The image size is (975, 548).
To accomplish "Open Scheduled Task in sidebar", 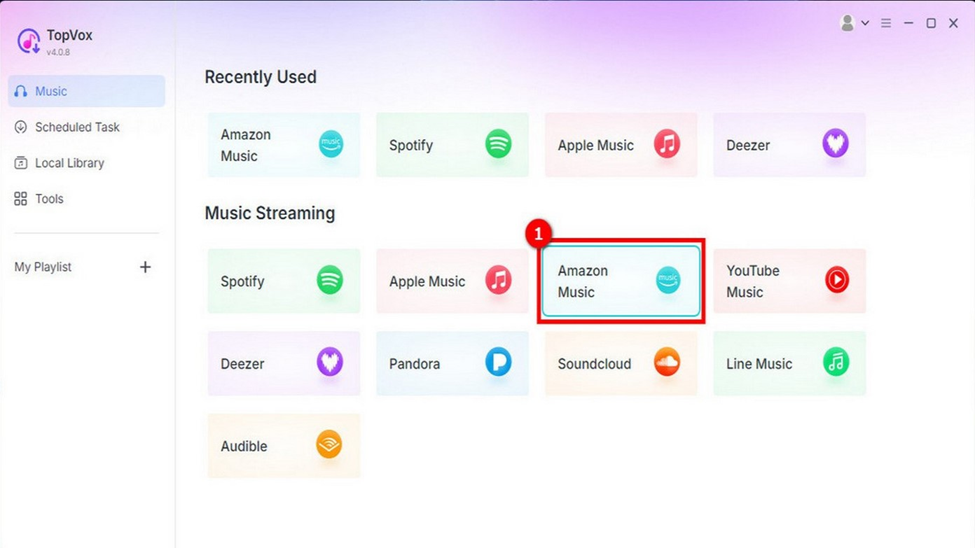I will click(x=77, y=127).
